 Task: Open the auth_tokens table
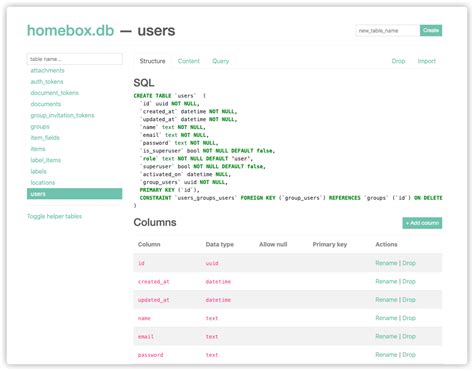[x=47, y=82]
